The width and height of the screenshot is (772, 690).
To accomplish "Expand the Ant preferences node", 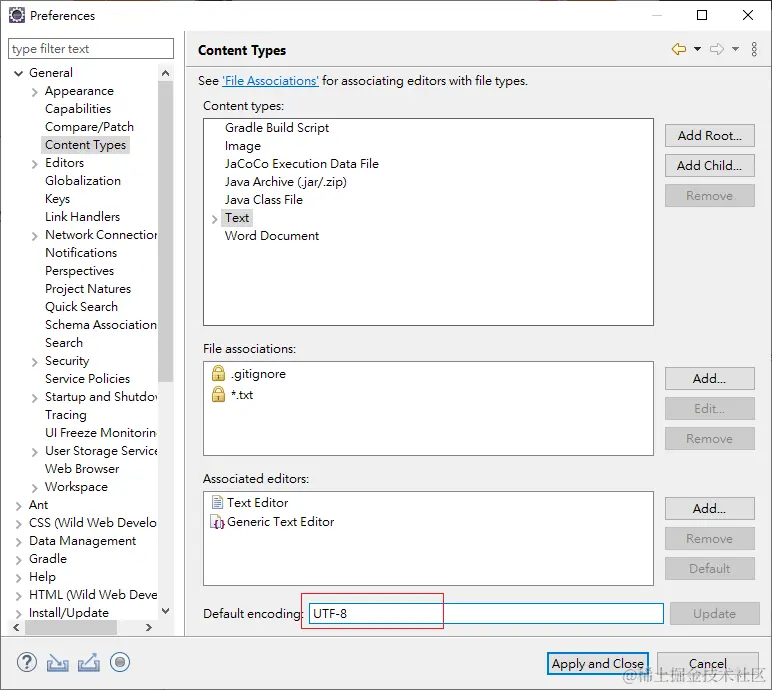I will tap(19, 506).
